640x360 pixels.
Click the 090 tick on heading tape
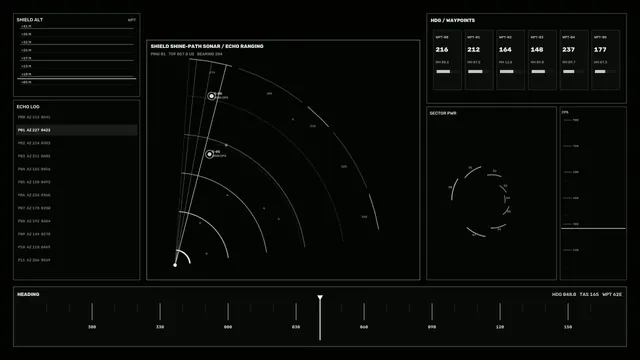point(432,312)
